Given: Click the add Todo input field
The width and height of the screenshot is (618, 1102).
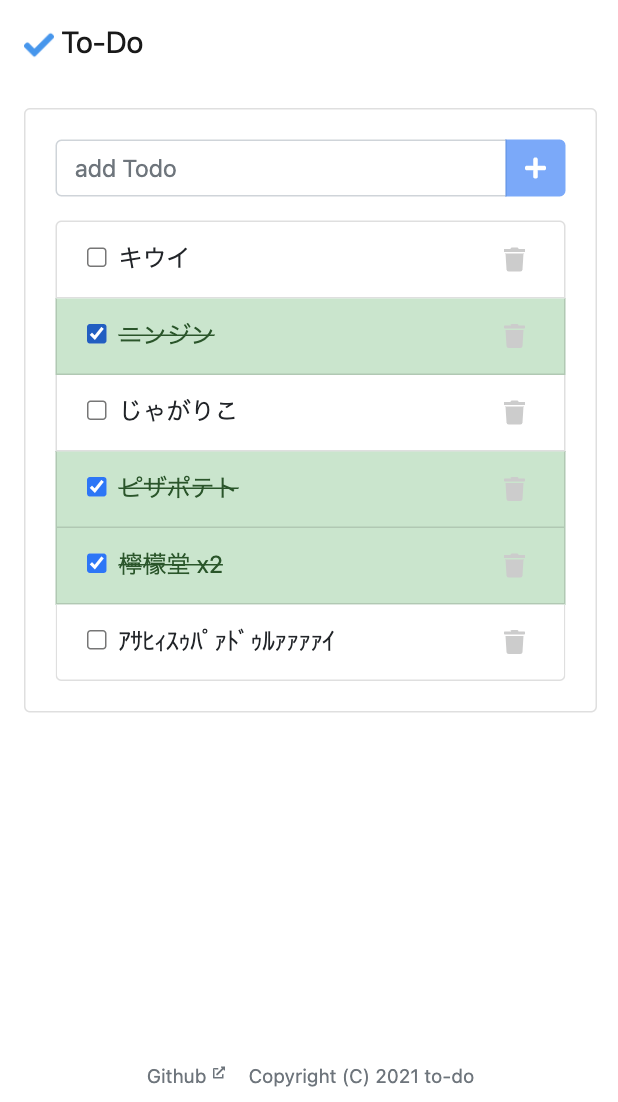Looking at the screenshot, I should pos(280,168).
